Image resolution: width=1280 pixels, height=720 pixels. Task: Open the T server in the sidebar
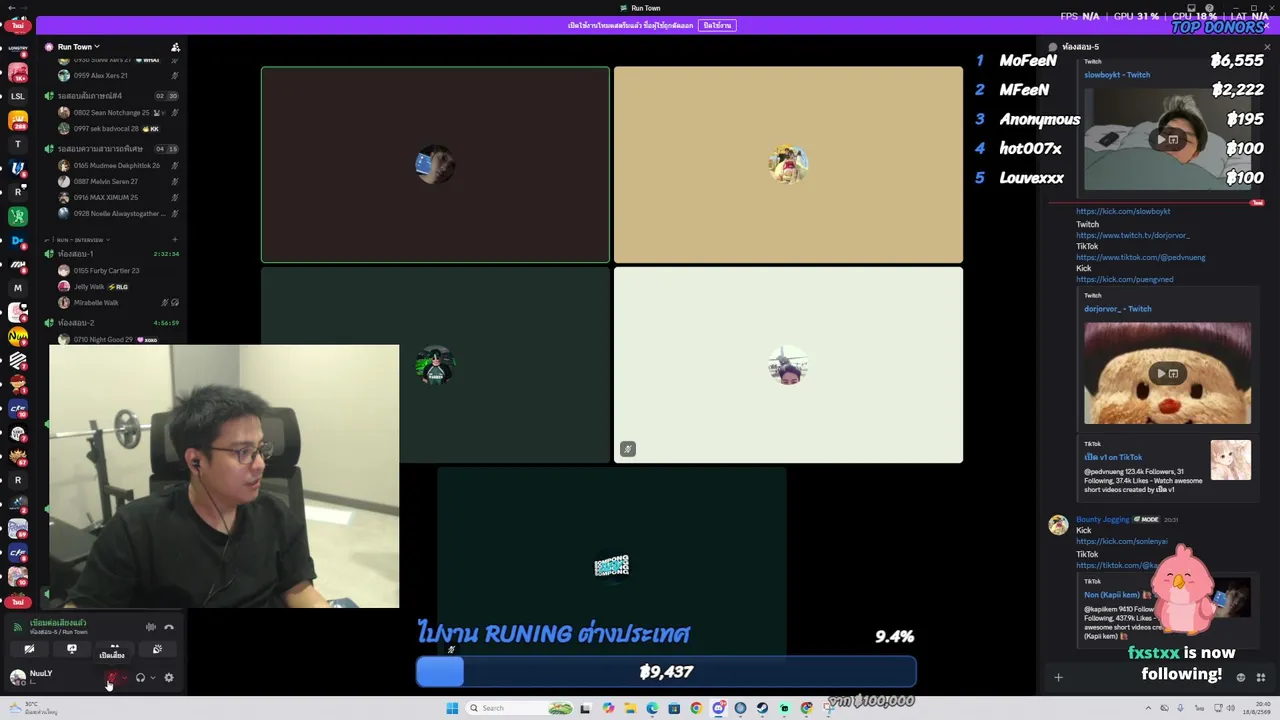point(18,144)
